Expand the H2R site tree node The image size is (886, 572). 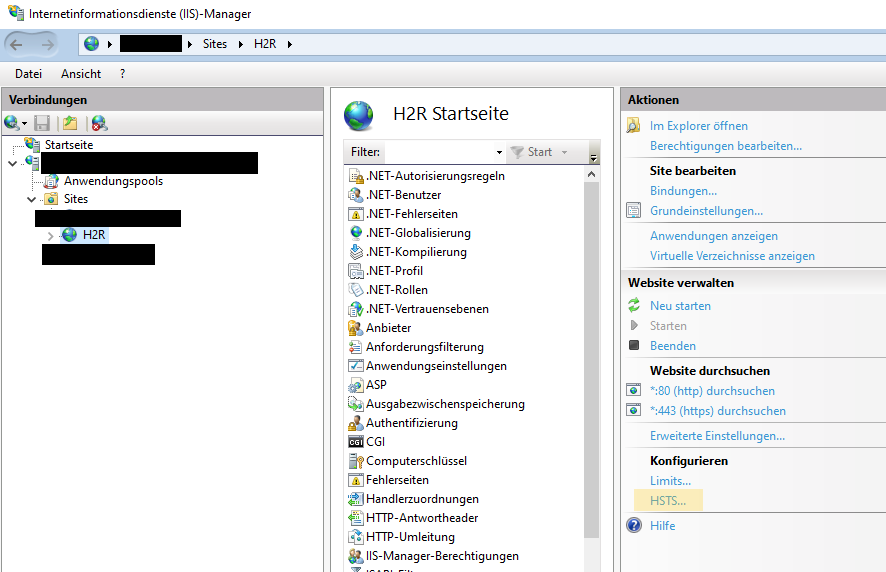click(50, 235)
